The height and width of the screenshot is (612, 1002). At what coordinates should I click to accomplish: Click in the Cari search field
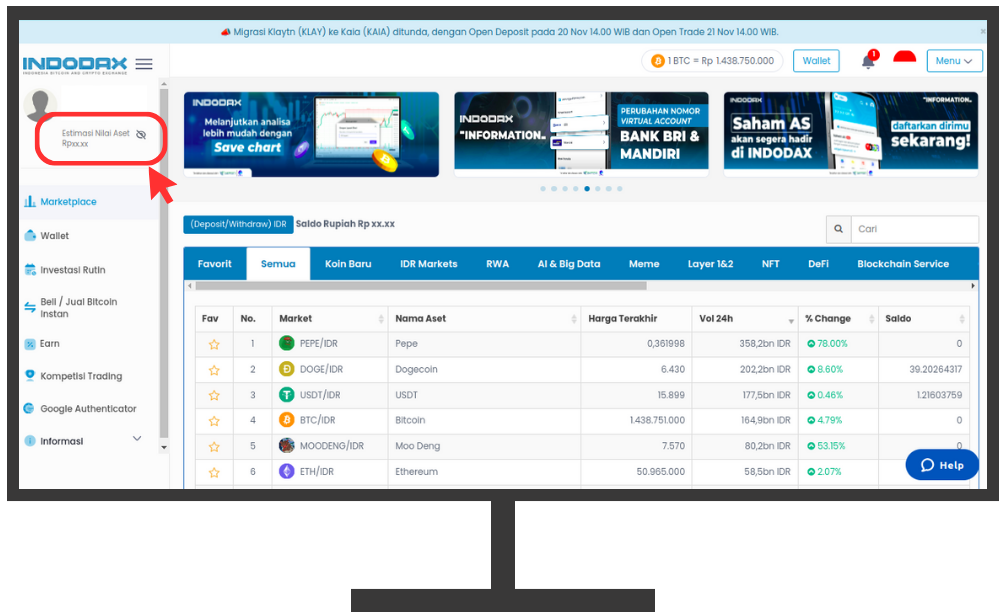click(x=914, y=229)
